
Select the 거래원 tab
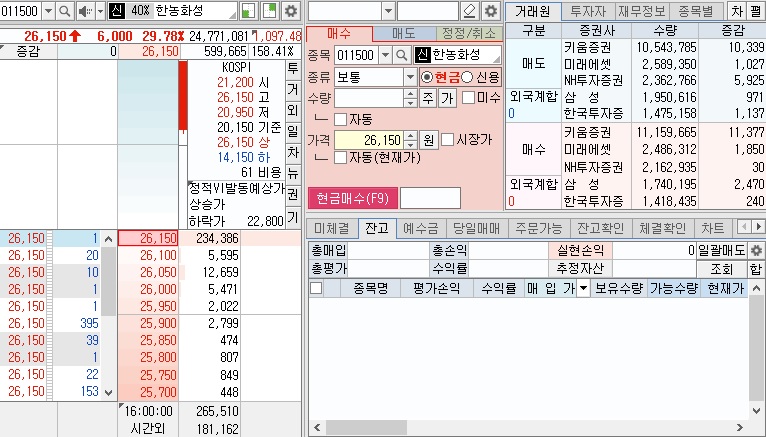(x=532, y=11)
